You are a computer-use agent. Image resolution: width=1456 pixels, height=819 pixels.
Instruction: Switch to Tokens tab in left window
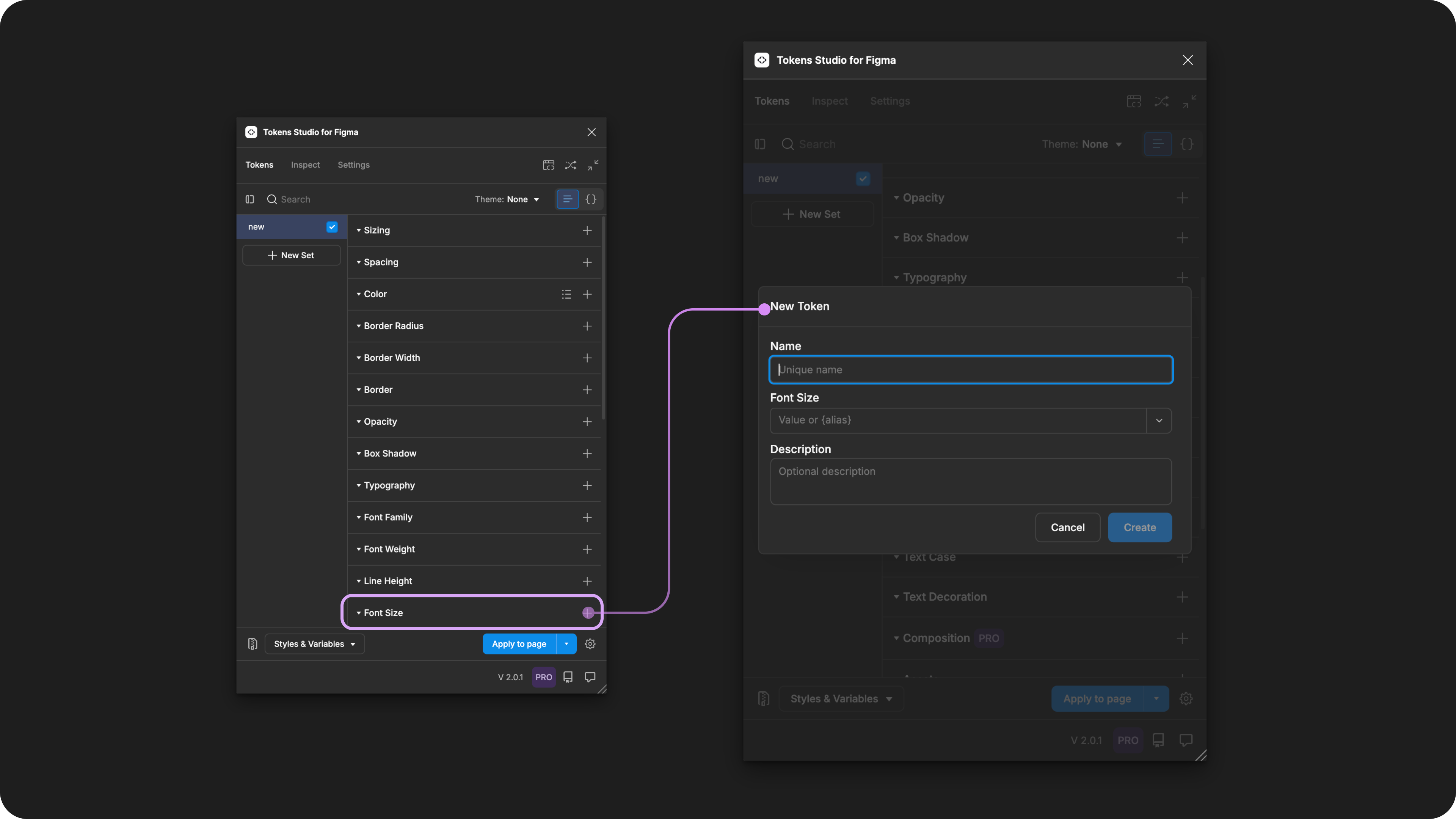(x=259, y=165)
